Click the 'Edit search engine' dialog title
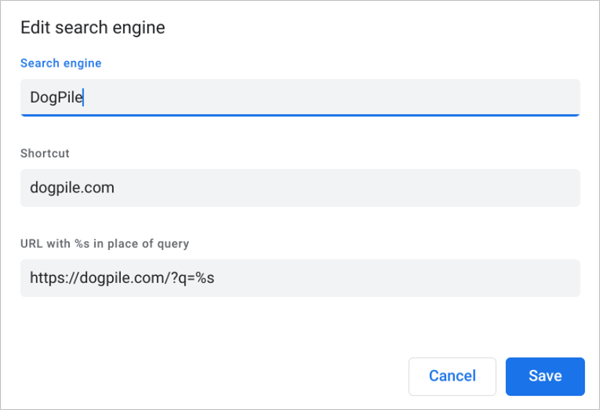 [x=92, y=27]
